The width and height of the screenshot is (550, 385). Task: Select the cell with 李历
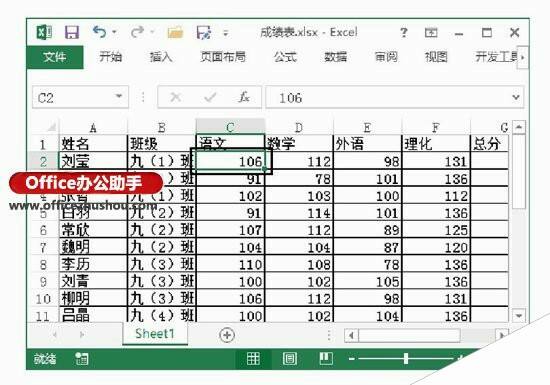click(93, 264)
